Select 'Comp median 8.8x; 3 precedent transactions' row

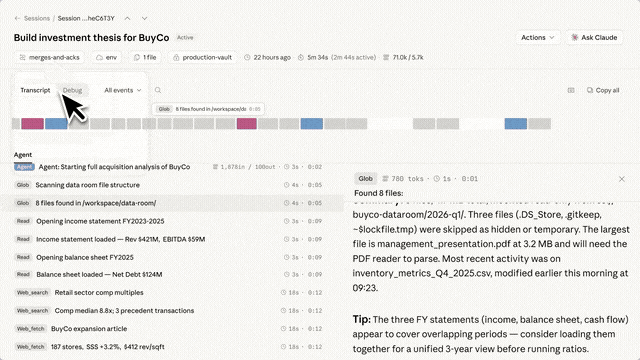171,311
